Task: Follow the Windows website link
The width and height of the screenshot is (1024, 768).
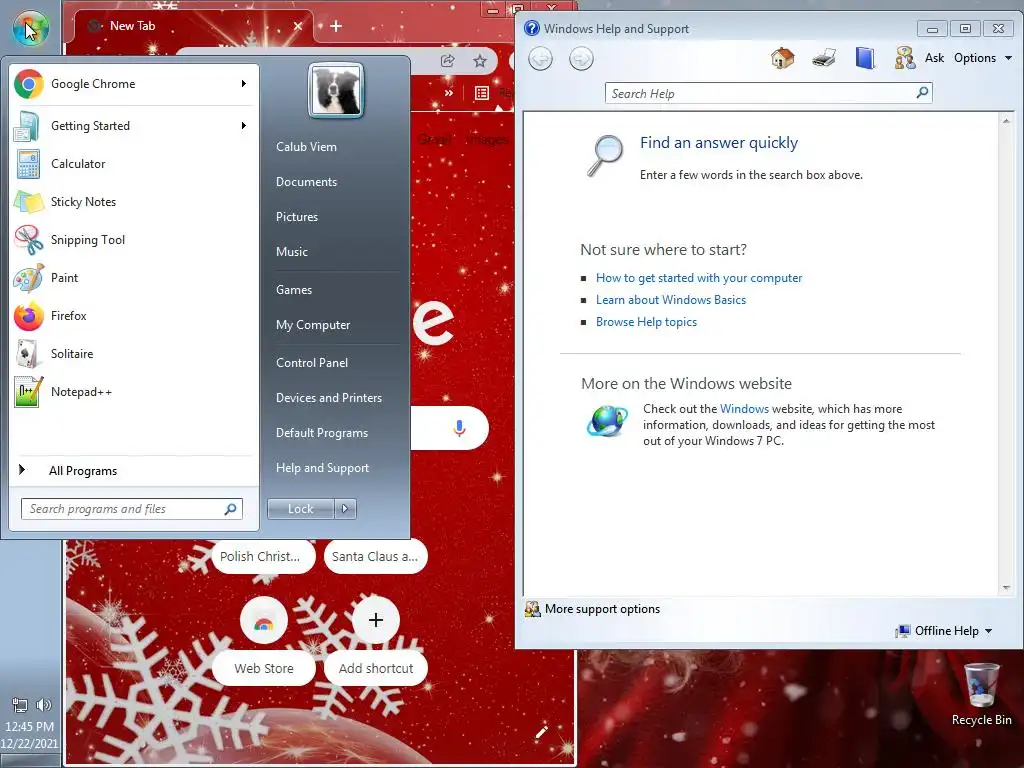Action: pyautogui.click(x=744, y=409)
